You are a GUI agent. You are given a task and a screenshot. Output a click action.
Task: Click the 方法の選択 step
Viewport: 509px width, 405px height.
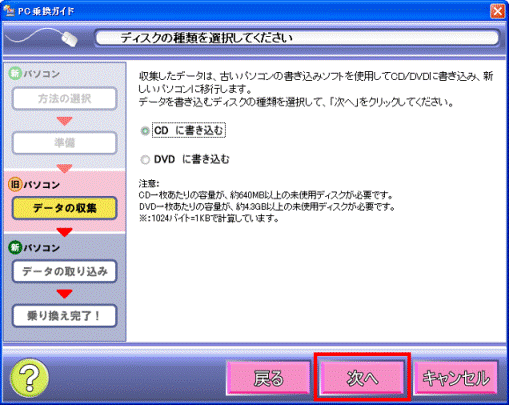tap(65, 99)
